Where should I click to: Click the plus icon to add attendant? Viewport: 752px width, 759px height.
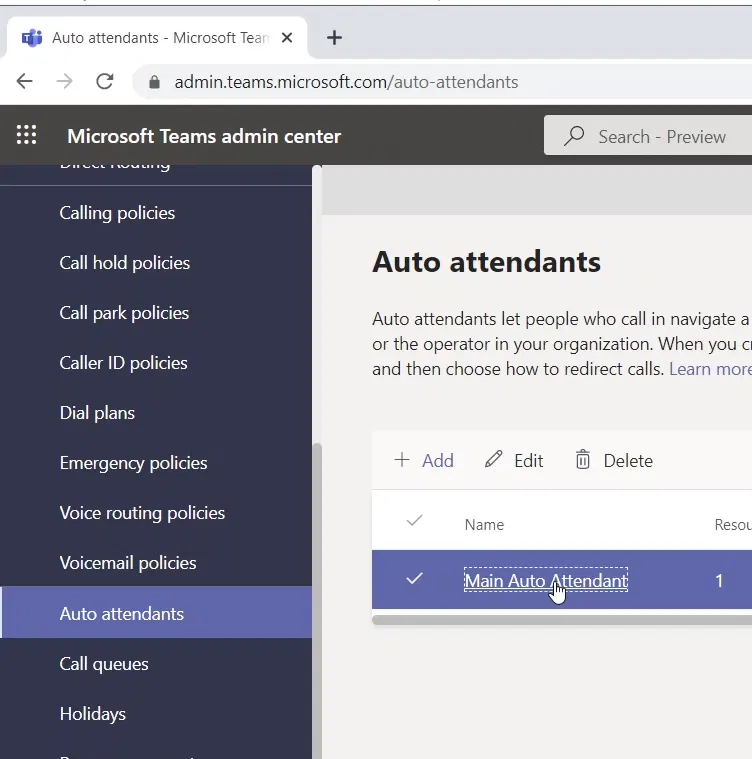pos(402,460)
